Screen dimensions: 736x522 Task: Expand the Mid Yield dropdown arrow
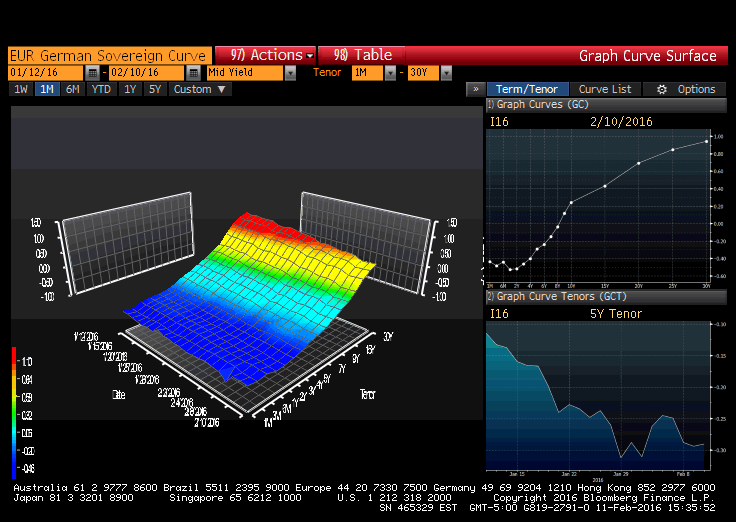[291, 73]
